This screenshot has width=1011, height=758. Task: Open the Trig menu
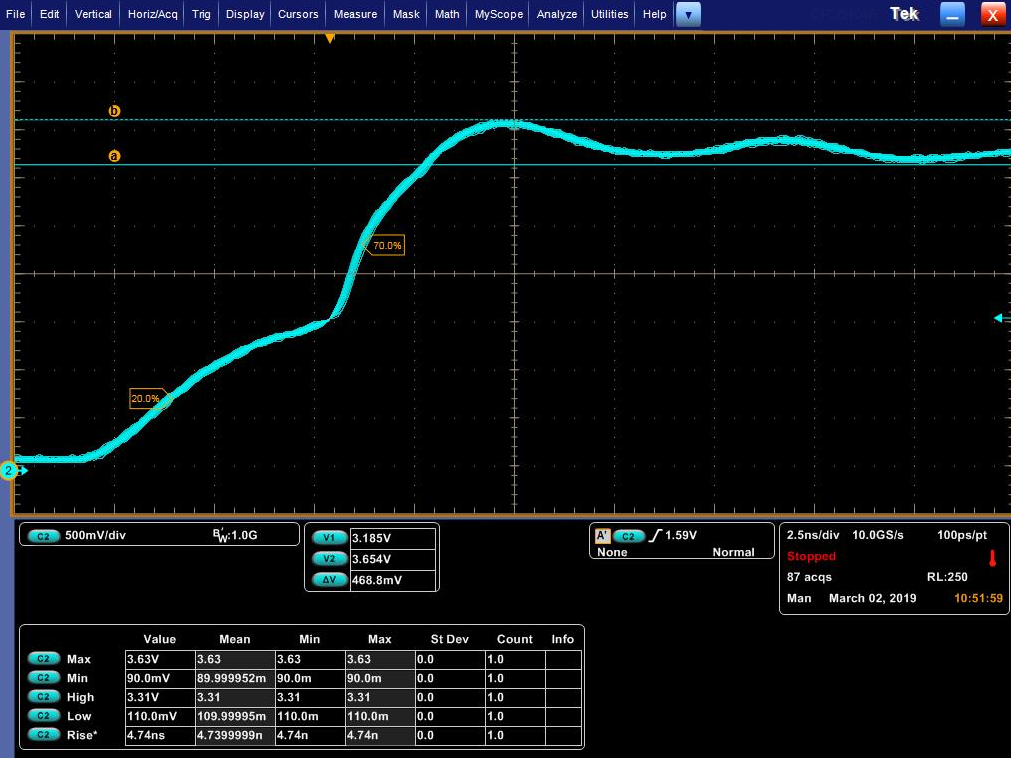pos(201,14)
